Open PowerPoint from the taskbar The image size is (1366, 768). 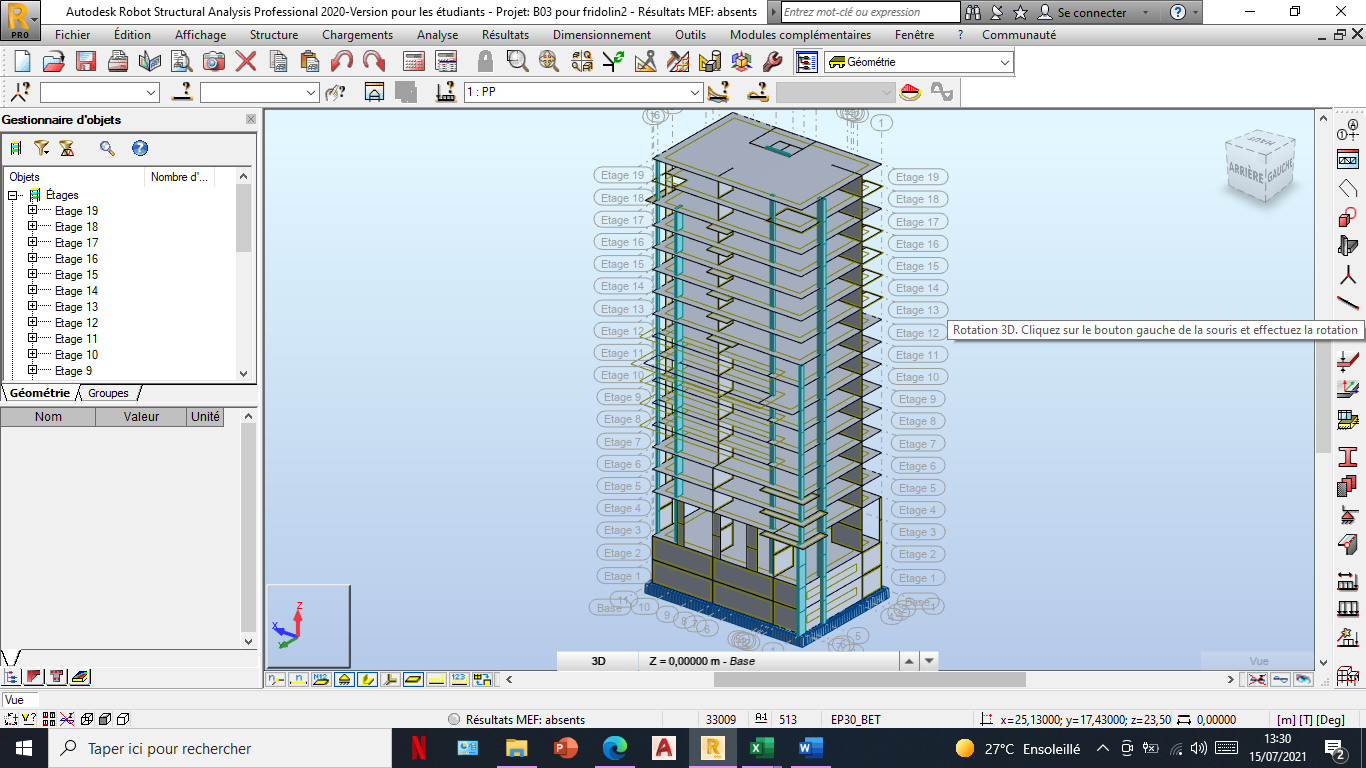click(x=566, y=748)
